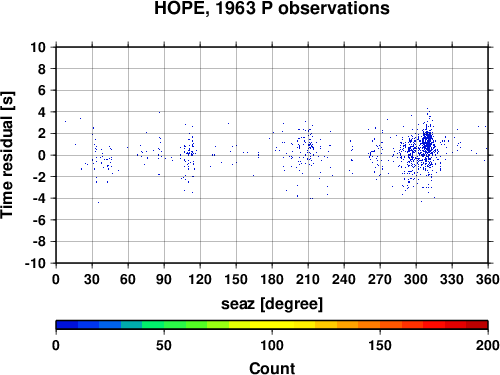Image resolution: width=500 pixels, height=375 pixels.
Task: Click the 'seaz [degree]' axis label
Action: (x=272, y=304)
